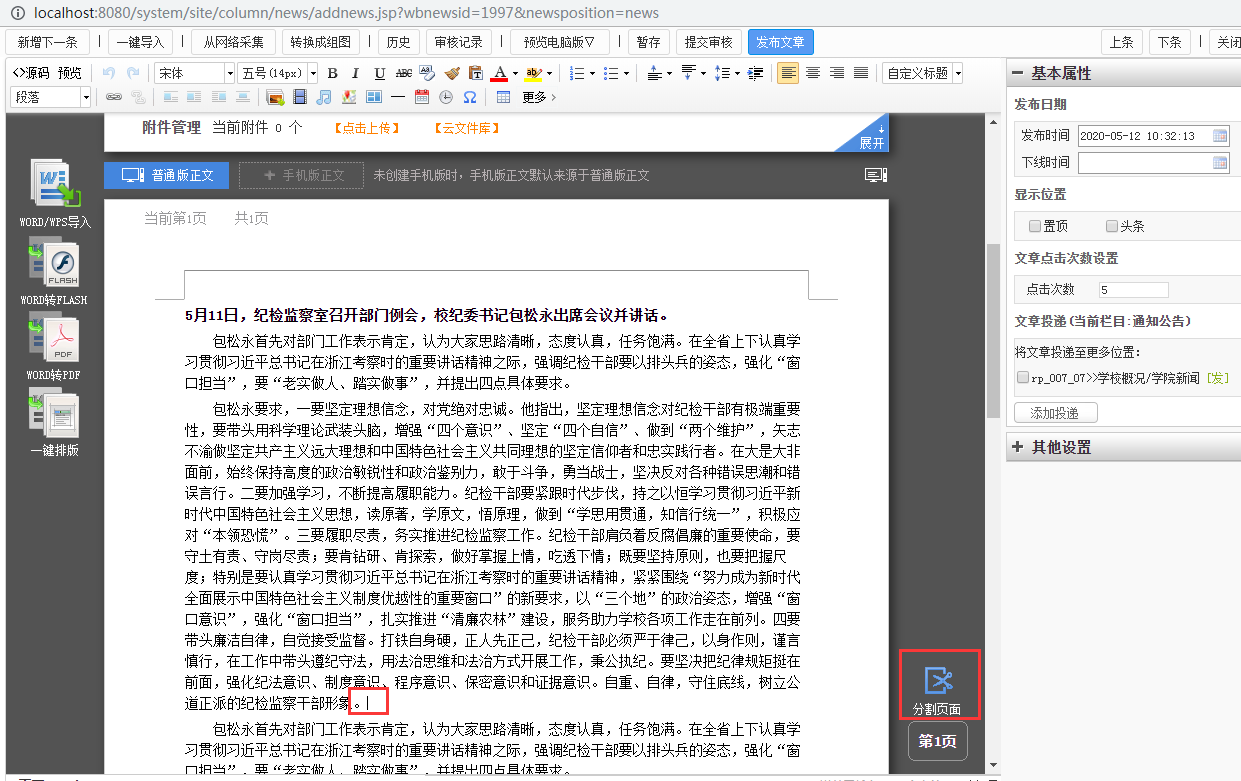Insert a video via filmstrip icon

click(x=300, y=97)
